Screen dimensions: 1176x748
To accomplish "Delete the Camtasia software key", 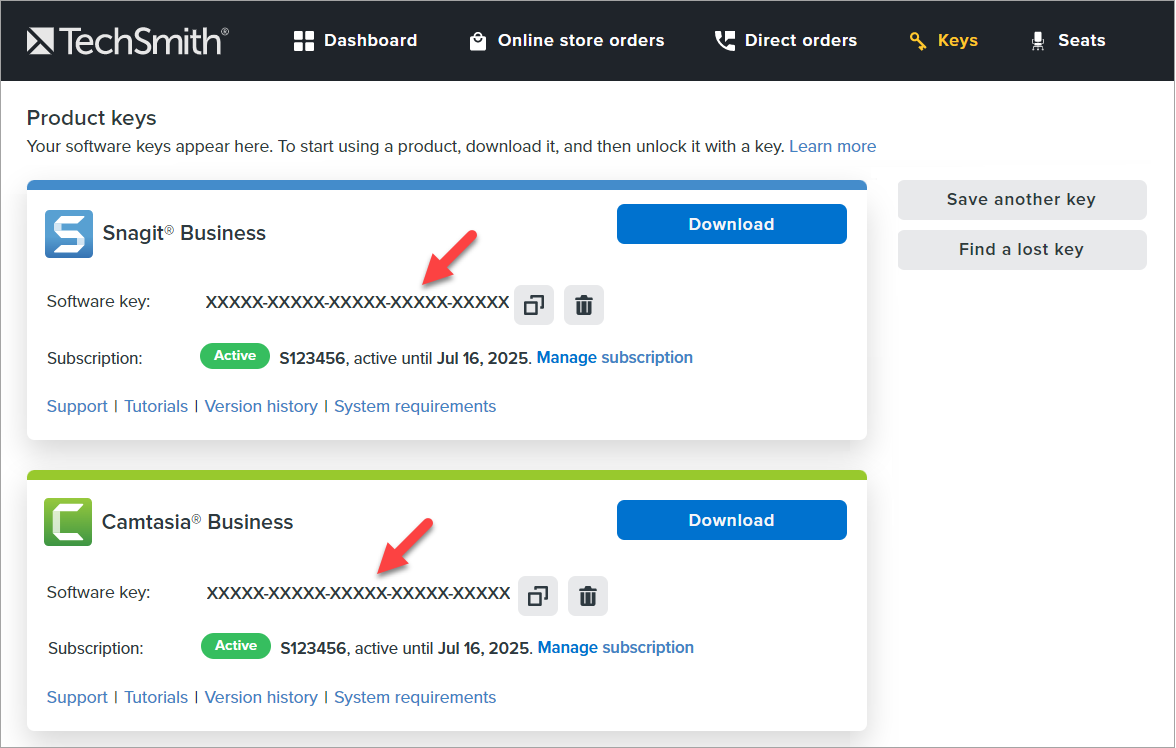I will point(588,596).
